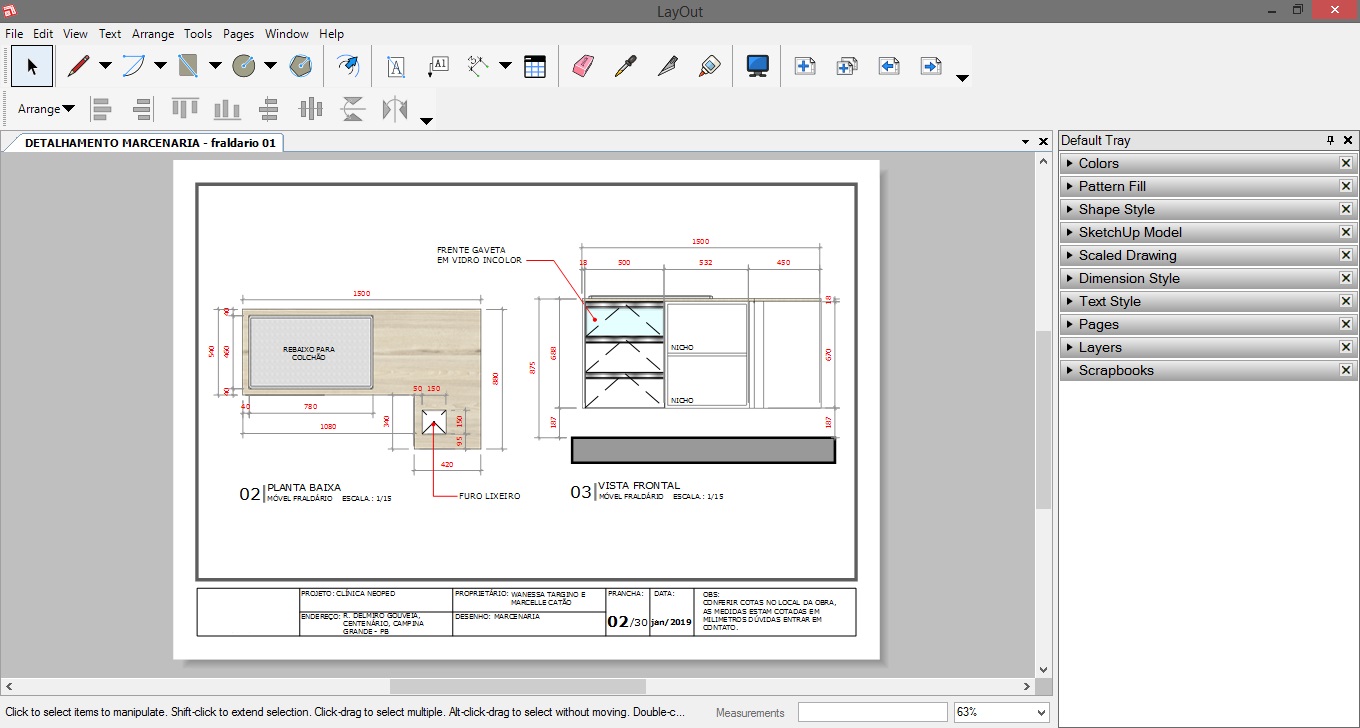
Task: Close the Scrapbooks panel
Action: pyautogui.click(x=1346, y=369)
